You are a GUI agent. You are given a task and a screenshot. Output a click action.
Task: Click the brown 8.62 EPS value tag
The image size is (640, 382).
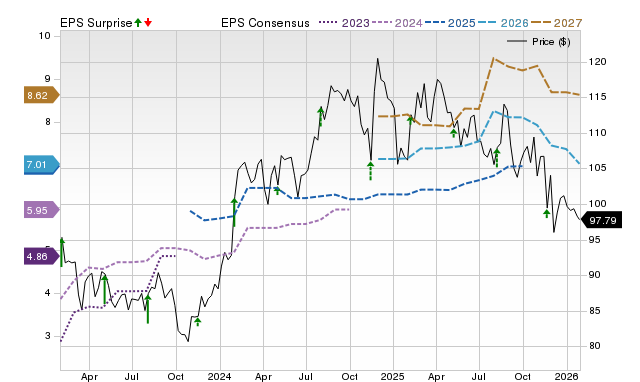pos(42,96)
